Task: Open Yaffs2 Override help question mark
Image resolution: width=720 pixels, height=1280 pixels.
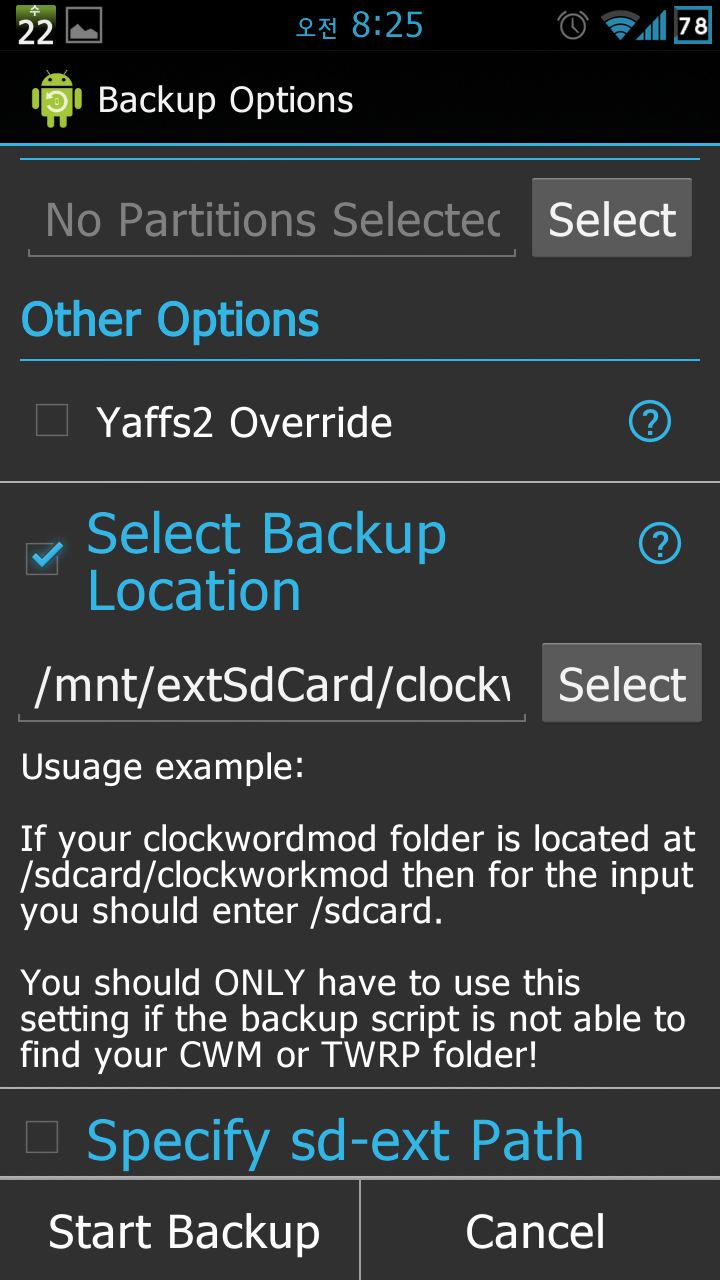Action: tap(649, 422)
